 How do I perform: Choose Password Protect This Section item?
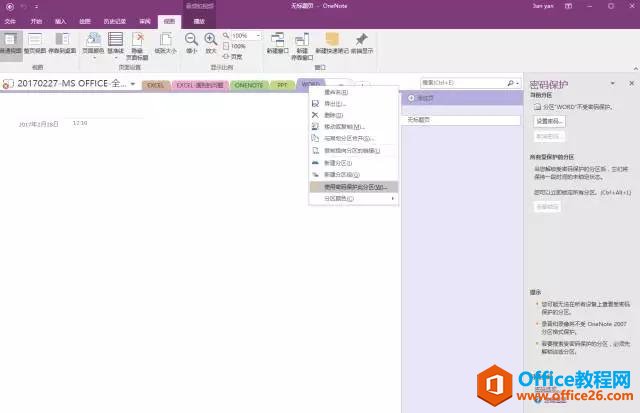pos(354,187)
